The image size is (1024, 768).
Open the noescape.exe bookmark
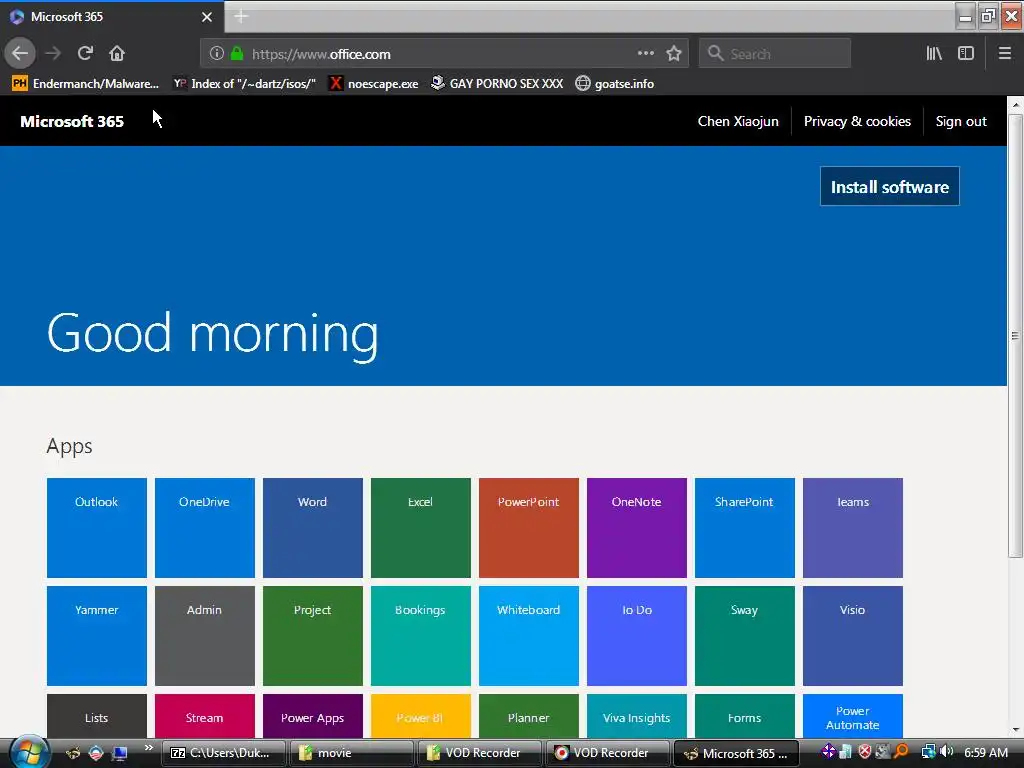pyautogui.click(x=373, y=84)
